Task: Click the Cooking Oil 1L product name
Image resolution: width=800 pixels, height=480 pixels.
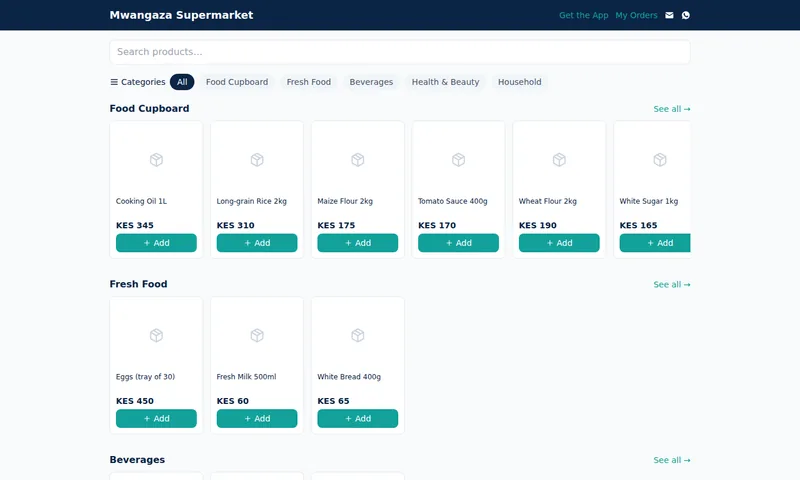Action: 141,201
